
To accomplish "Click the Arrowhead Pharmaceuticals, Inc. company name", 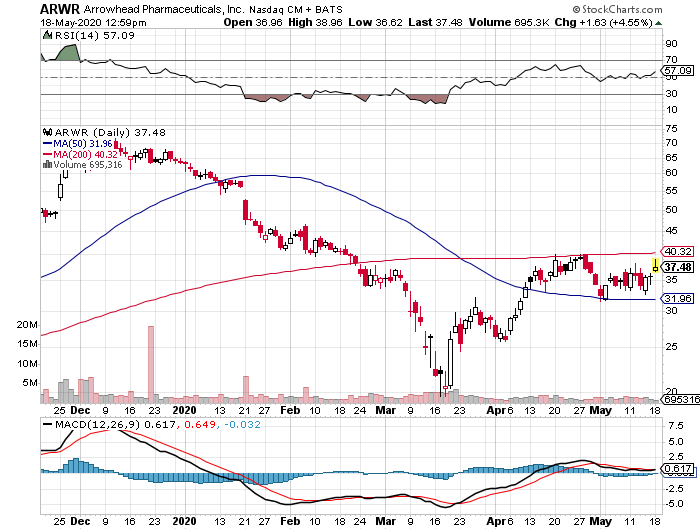I will (164, 9).
